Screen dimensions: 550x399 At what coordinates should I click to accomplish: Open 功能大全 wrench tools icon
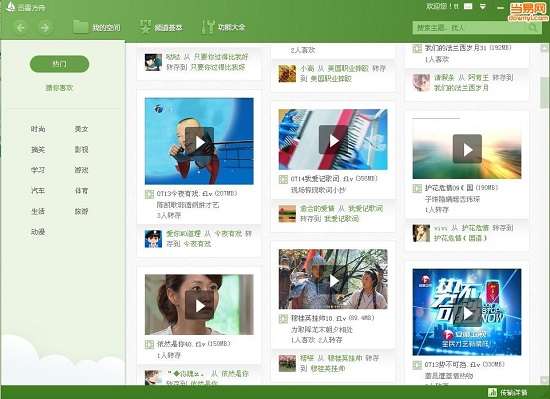(207, 27)
